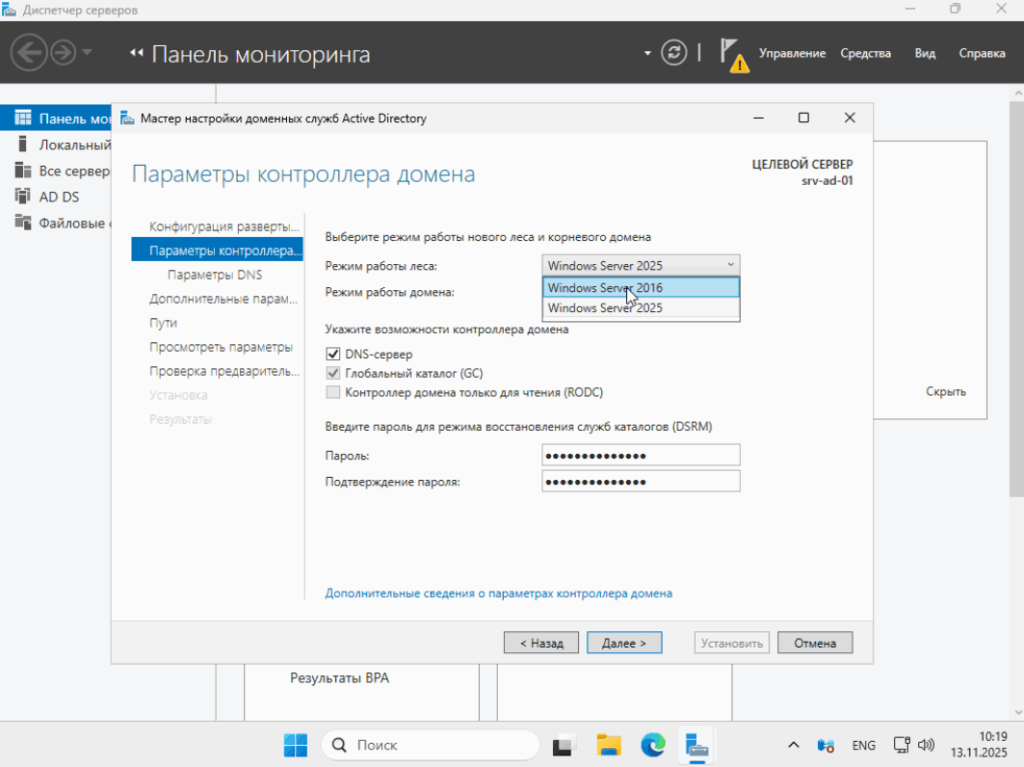This screenshot has width=1024, height=767.
Task: Toggle the read-only domain controller (RODC) checkbox
Action: pos(333,392)
